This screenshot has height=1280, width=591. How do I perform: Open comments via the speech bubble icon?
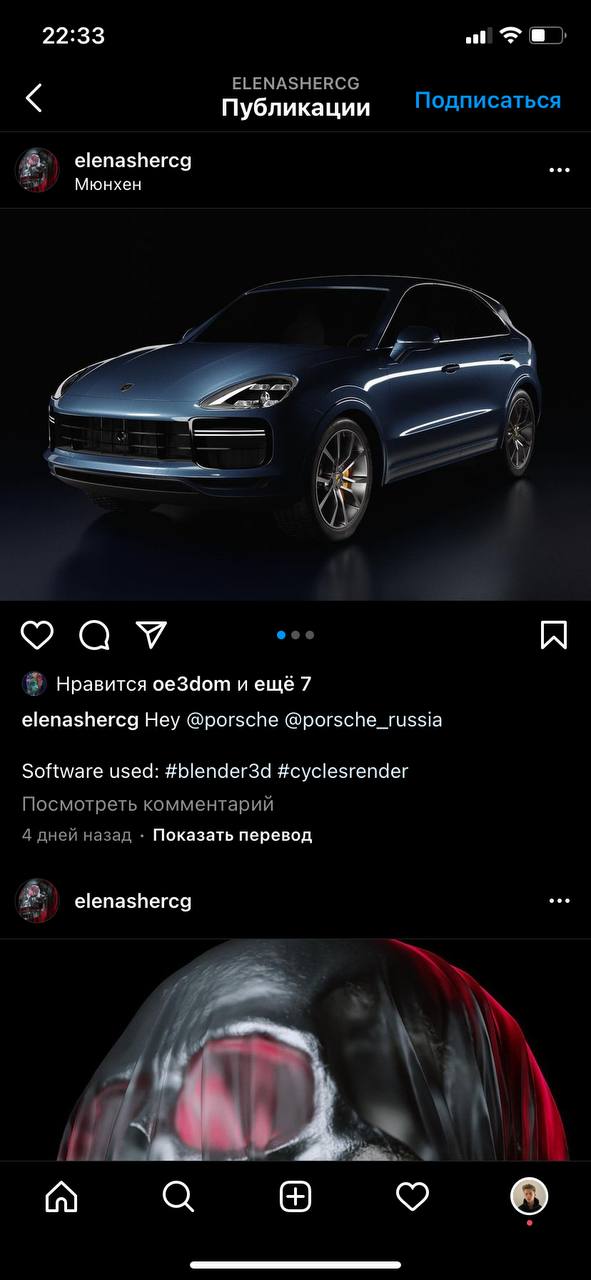click(94, 634)
